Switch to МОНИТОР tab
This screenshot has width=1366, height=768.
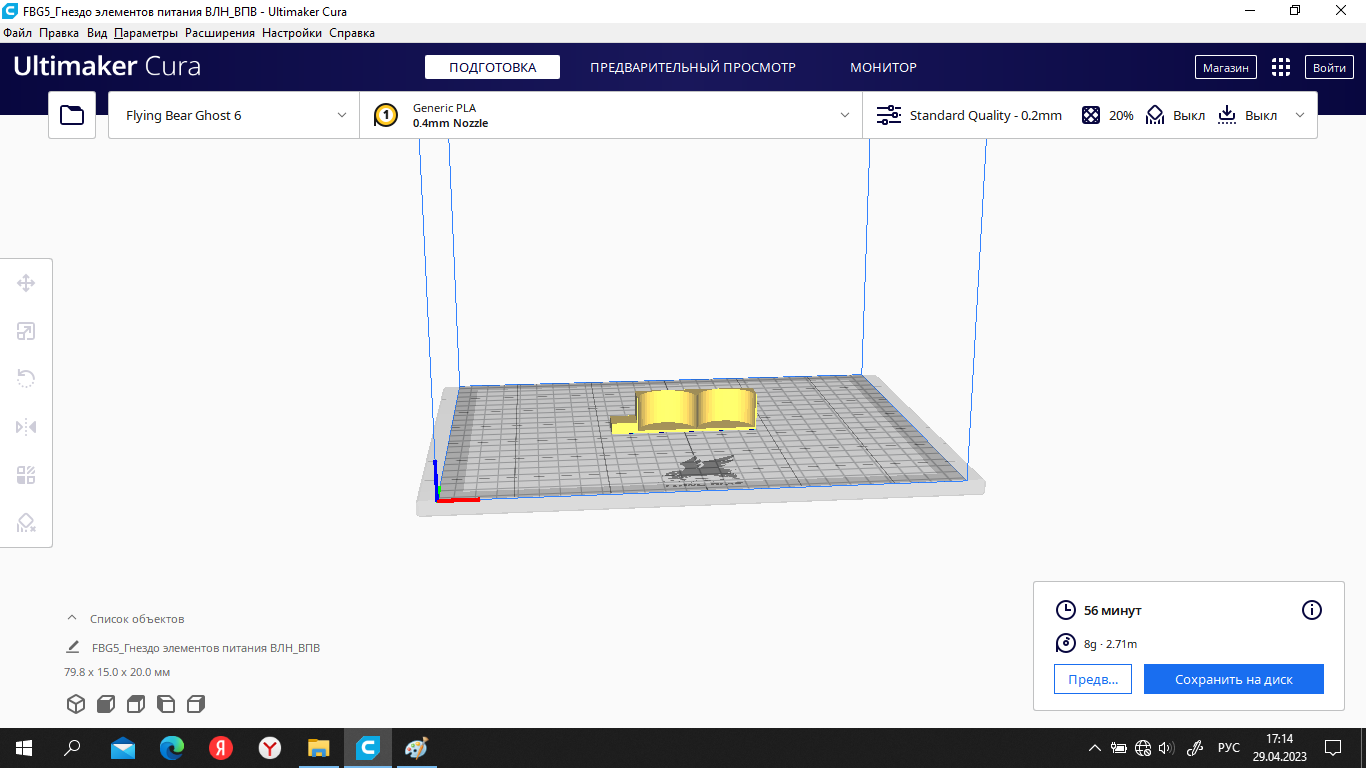[883, 67]
